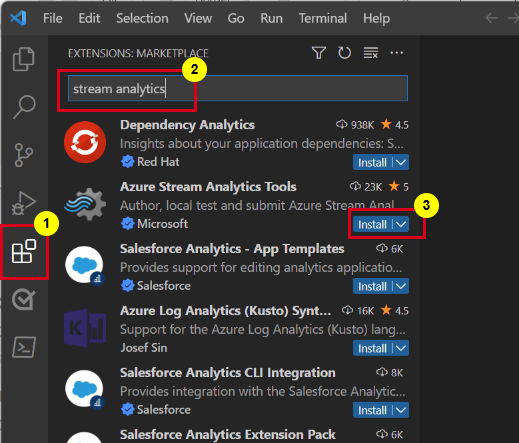Open Salesforce Analytics - App Templates title

point(232,249)
